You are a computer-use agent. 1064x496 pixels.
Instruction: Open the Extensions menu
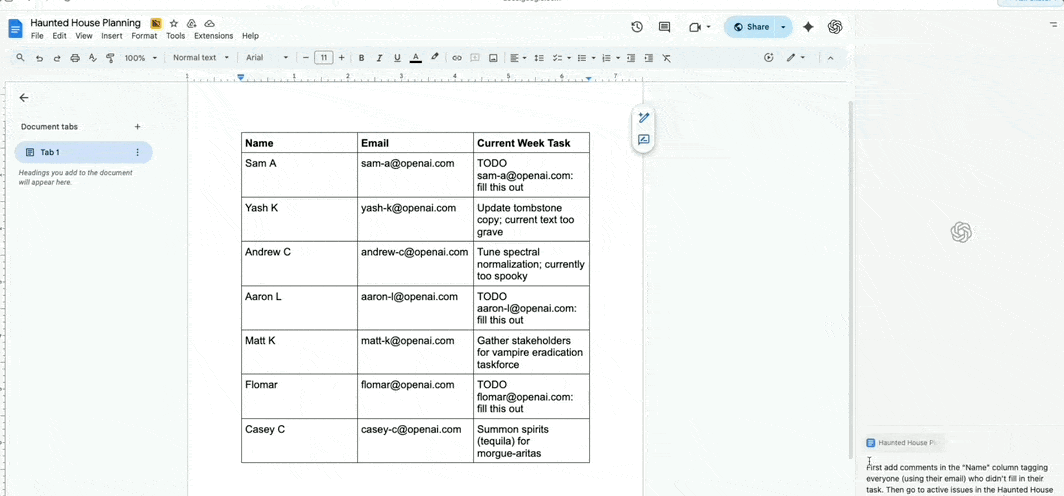click(214, 36)
